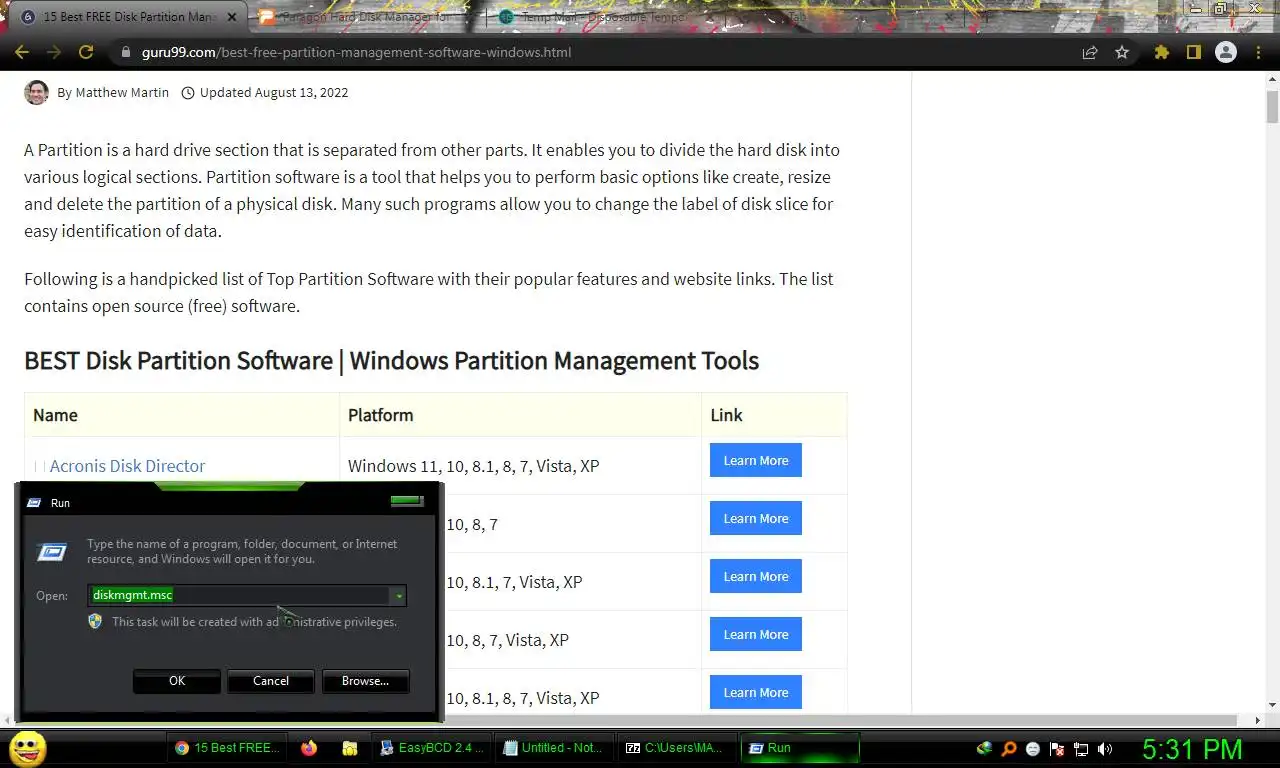
Task: Switch to the 15 Best FREE Chrome taskbar item
Action: (x=226, y=747)
